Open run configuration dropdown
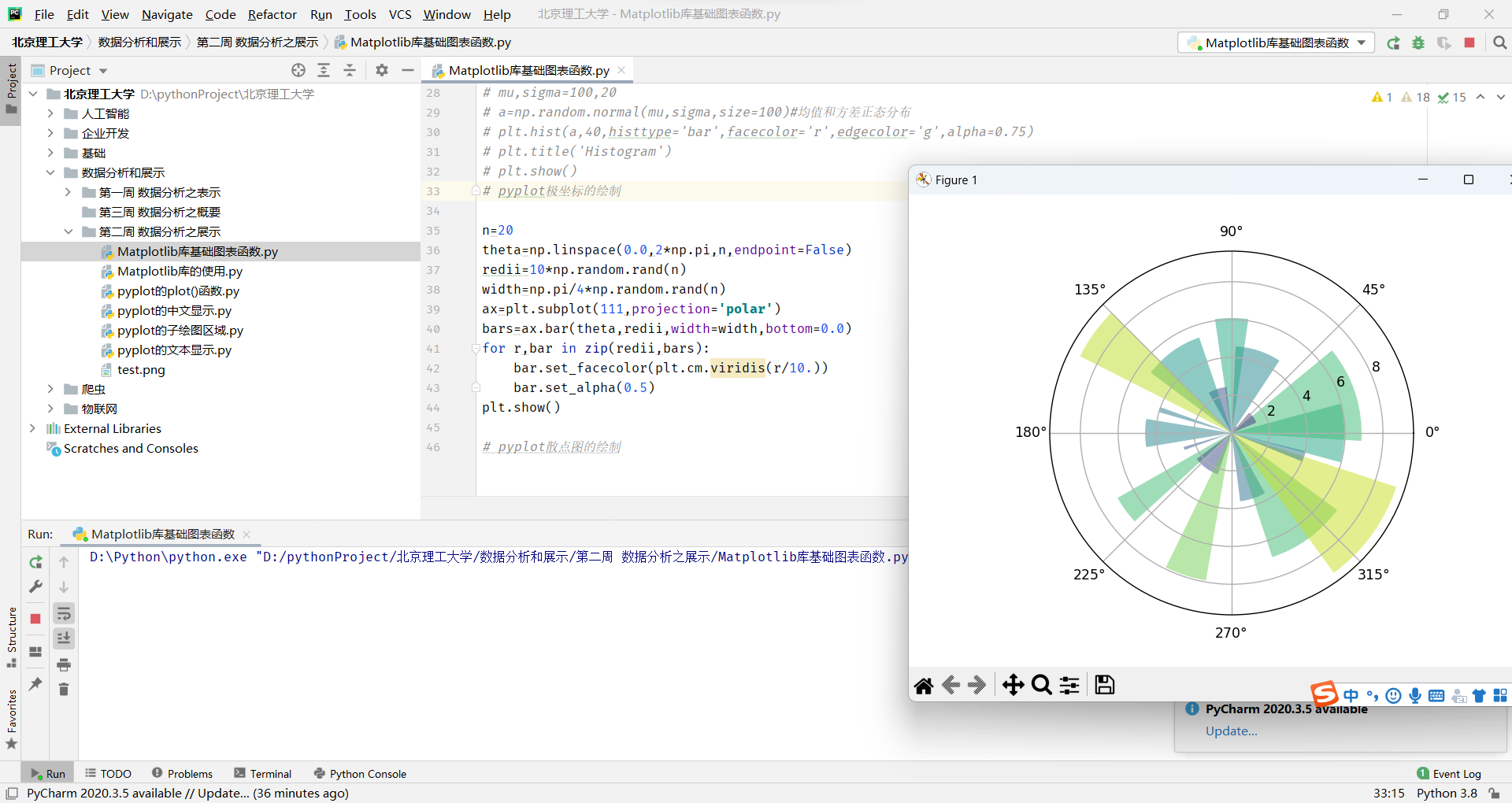Screen dimensions: 1512x803 1277,43
